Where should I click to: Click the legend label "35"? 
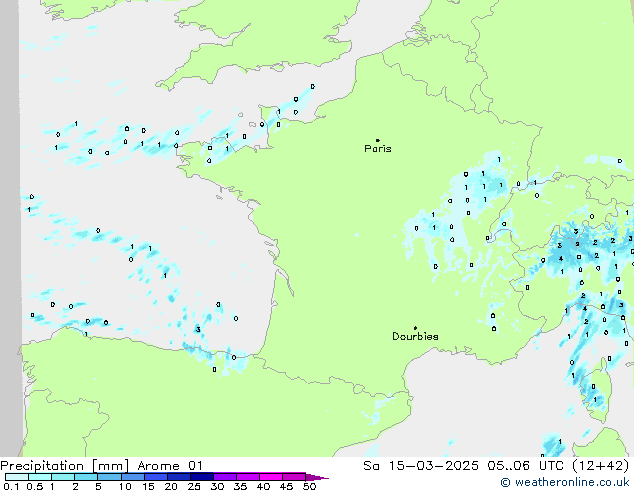pyautogui.click(x=240, y=486)
